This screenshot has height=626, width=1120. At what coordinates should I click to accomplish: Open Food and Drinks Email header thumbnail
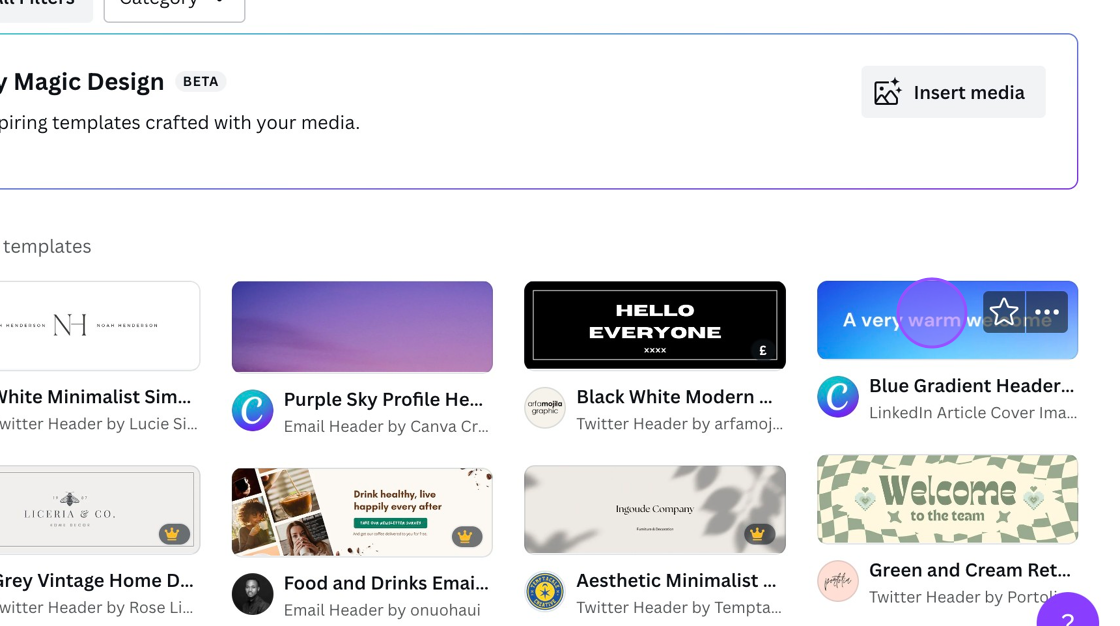point(362,511)
